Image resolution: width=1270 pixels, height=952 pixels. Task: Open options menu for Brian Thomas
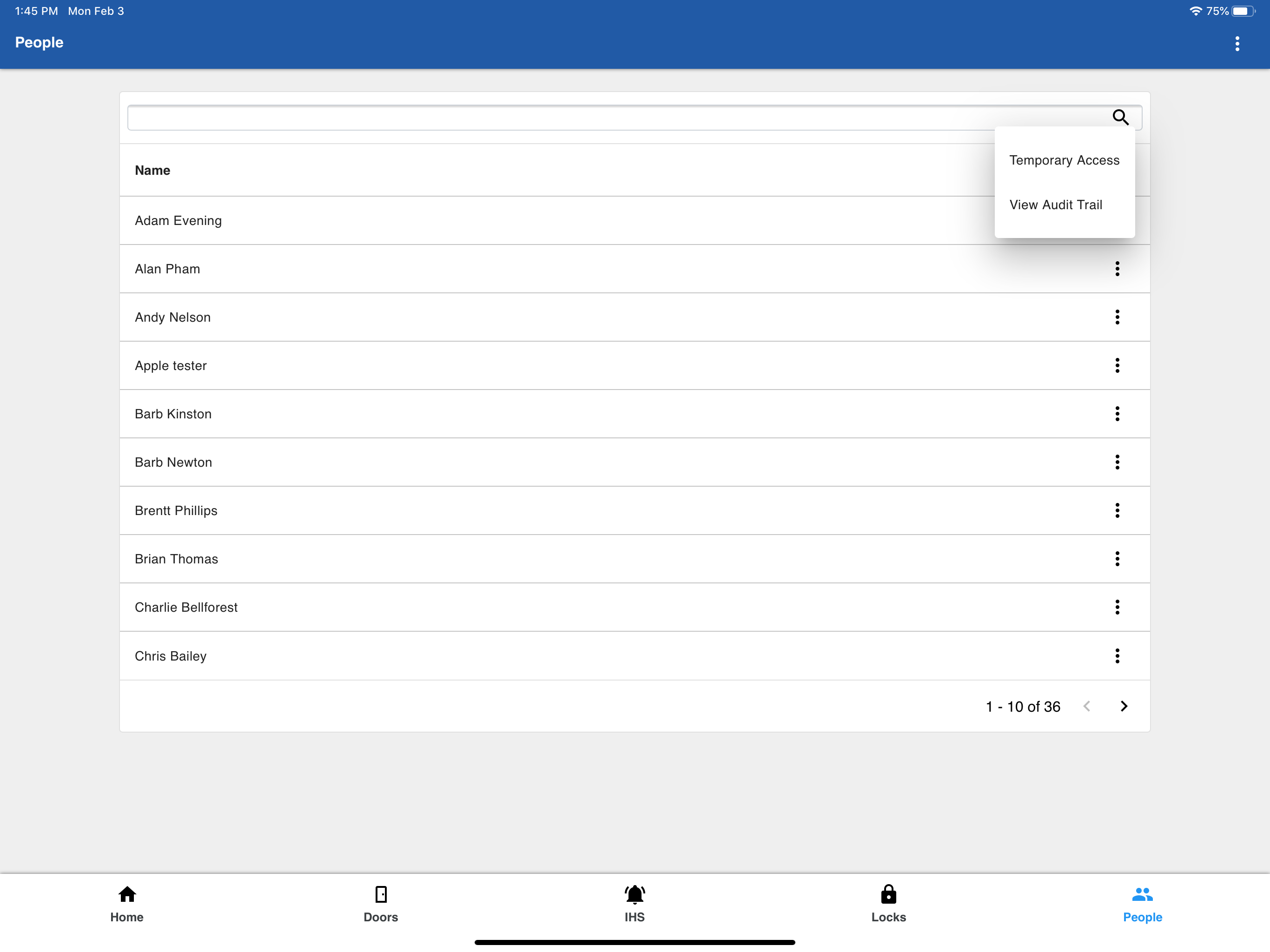point(1117,559)
